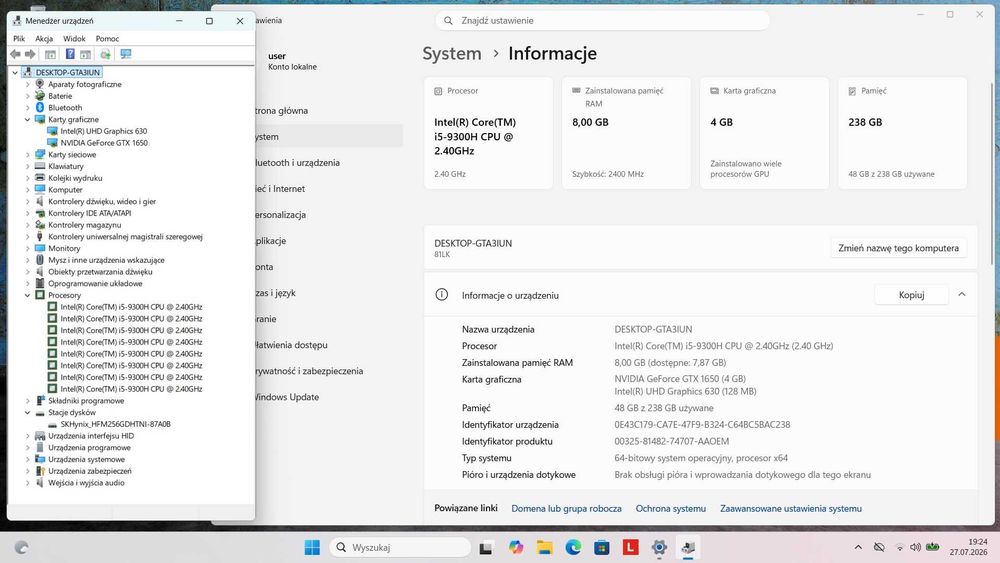The width and height of the screenshot is (1000, 563).
Task: Click the monitor icon at the end of Device Manager toolbar
Action: [x=126, y=54]
